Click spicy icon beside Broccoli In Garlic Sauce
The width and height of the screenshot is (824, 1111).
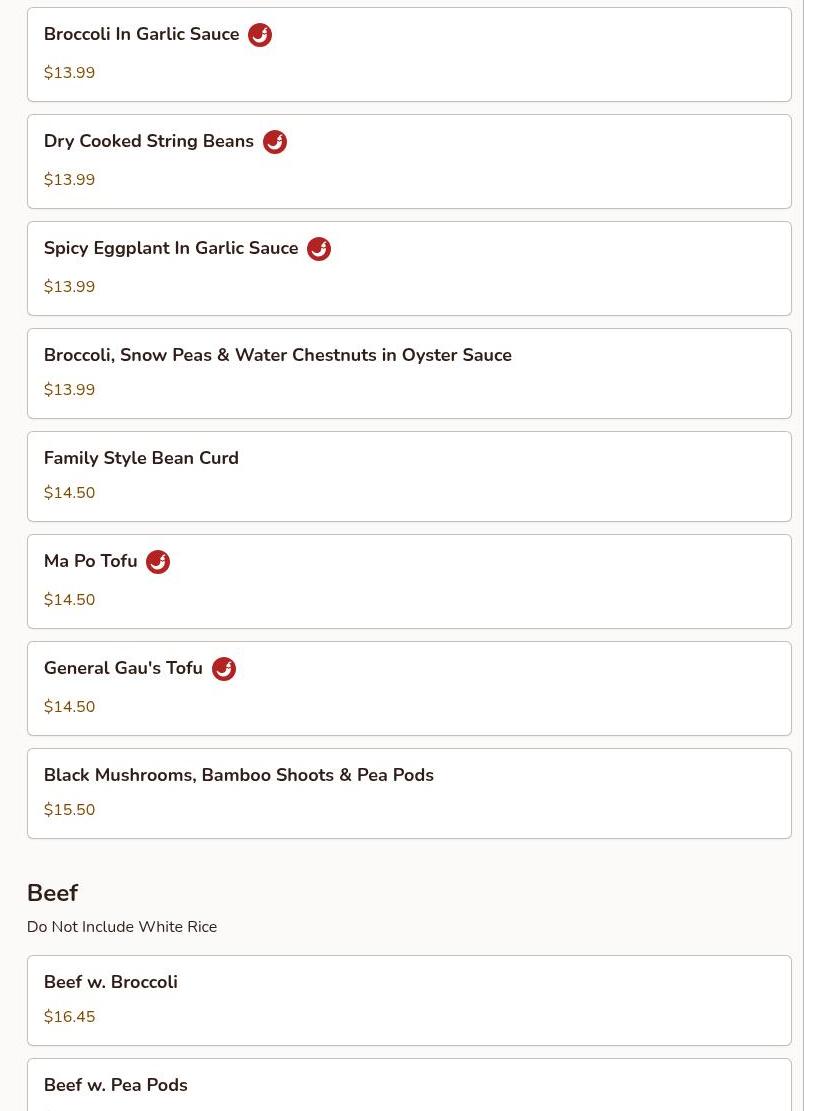260,35
